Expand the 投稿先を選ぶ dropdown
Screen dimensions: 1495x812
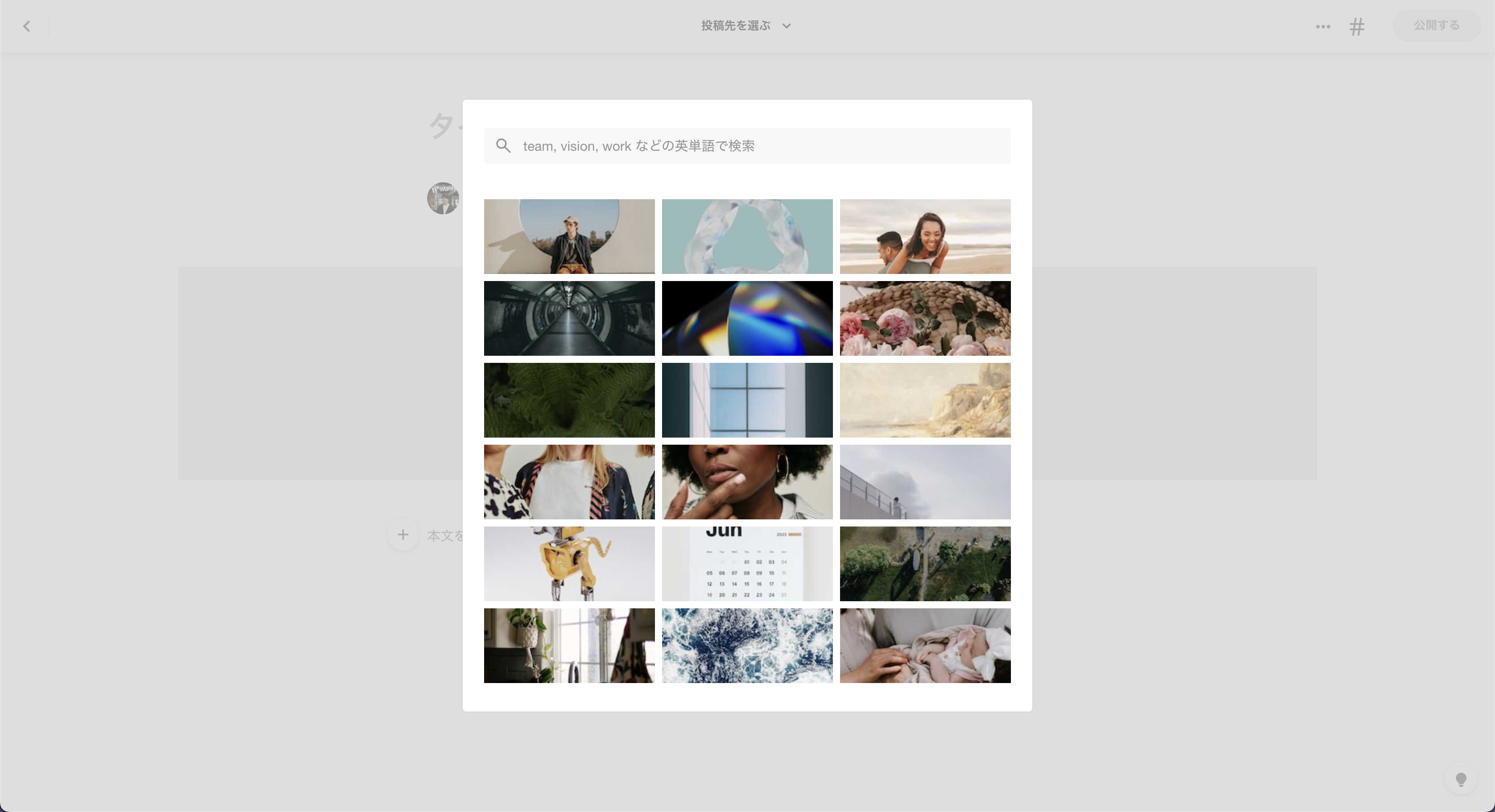(747, 26)
